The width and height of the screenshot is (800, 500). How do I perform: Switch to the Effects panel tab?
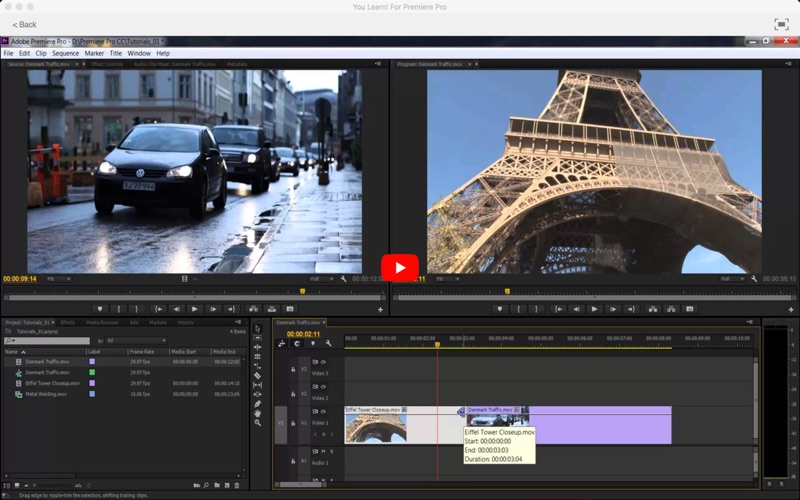(x=68, y=323)
